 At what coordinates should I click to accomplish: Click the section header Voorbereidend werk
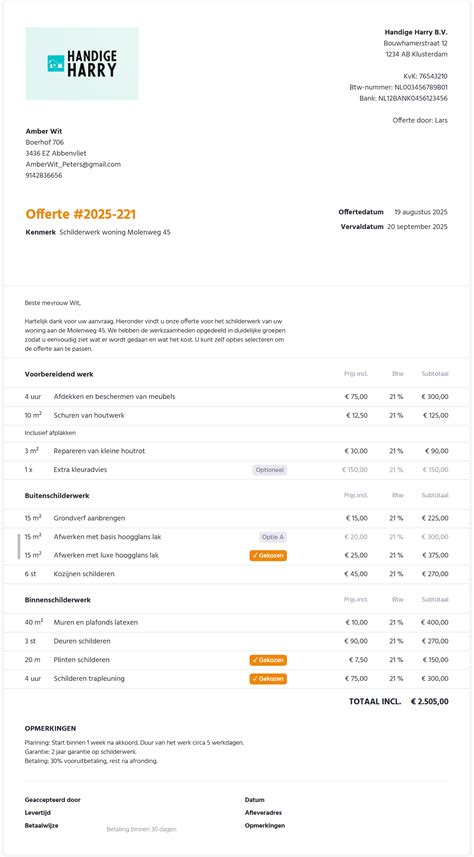(59, 374)
